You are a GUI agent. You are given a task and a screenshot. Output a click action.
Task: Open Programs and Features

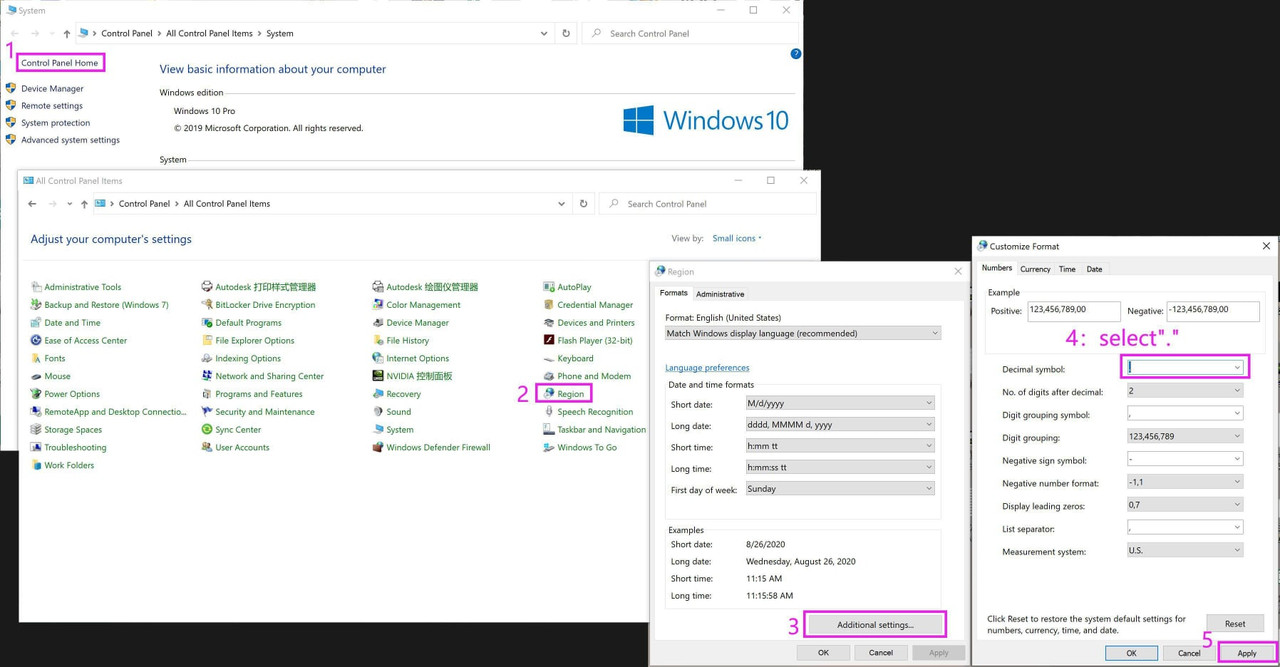click(252, 394)
